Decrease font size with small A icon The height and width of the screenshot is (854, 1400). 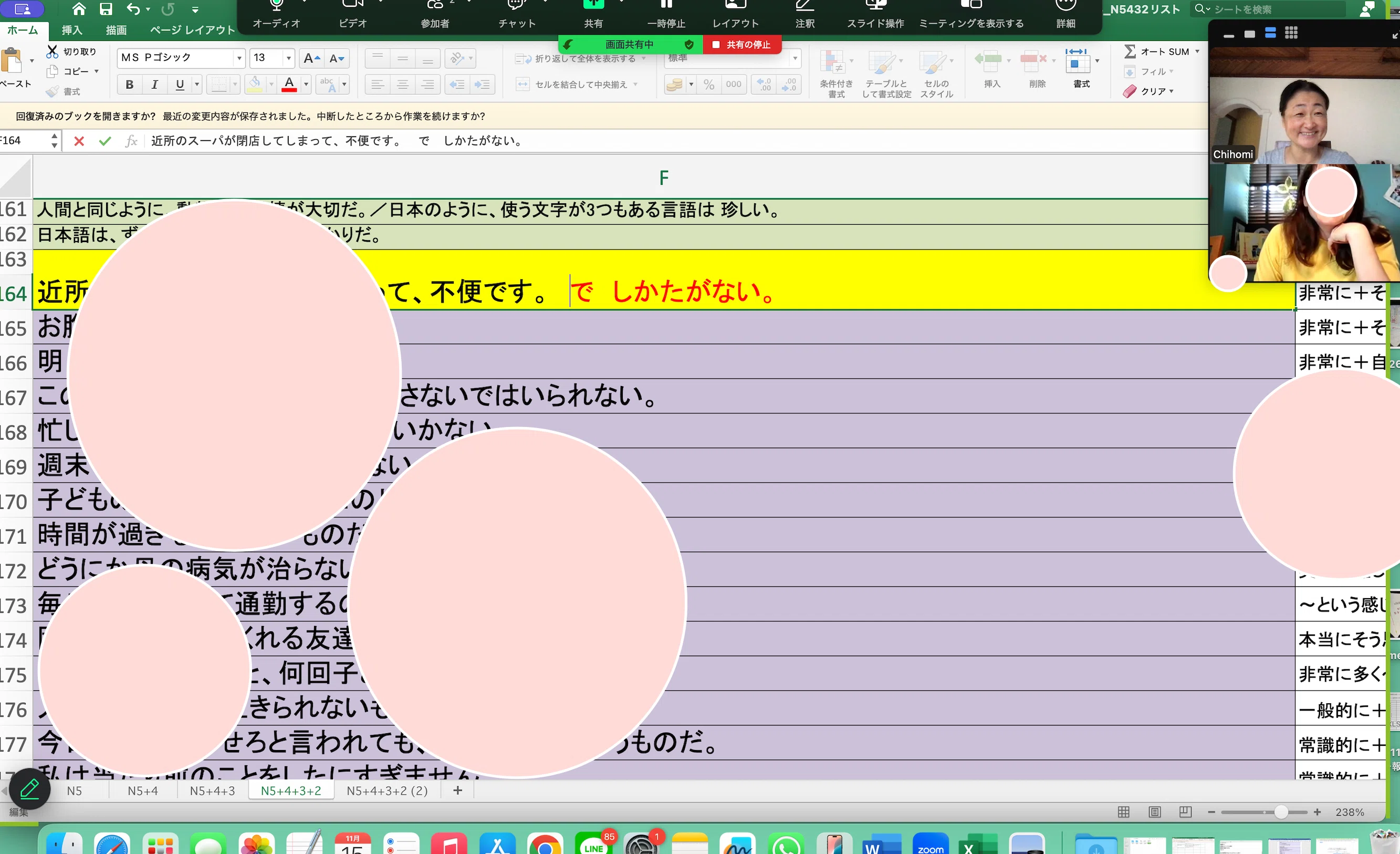pos(337,58)
